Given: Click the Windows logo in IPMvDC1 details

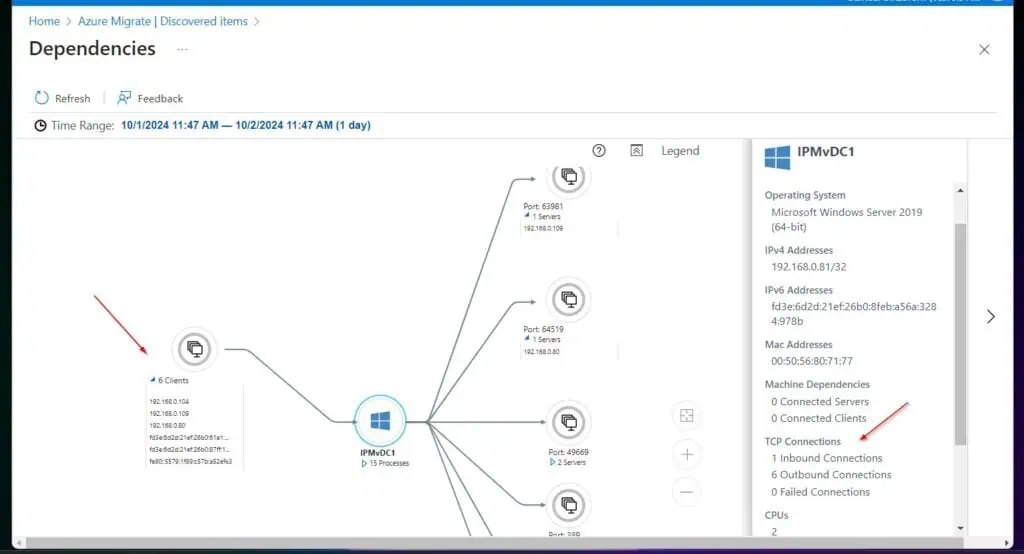Looking at the screenshot, I should tap(777, 157).
